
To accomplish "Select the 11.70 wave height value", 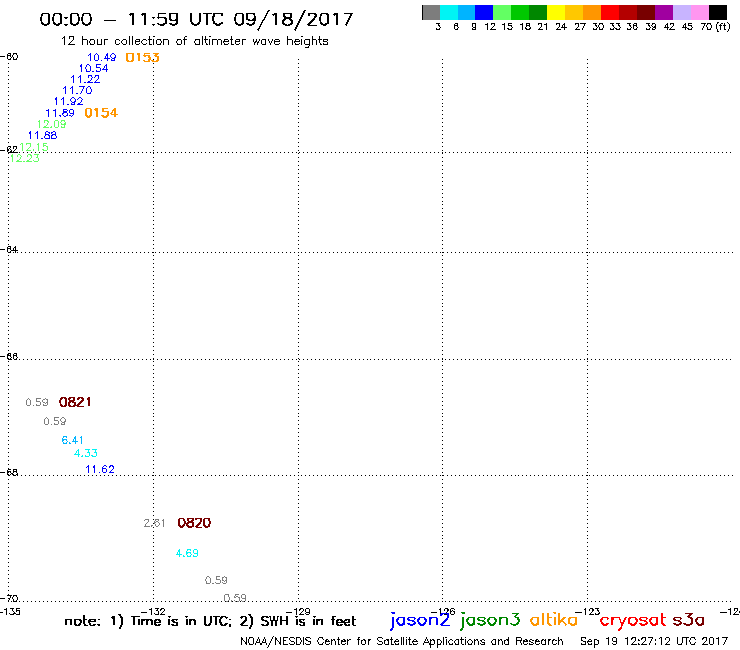I will 77,90.
